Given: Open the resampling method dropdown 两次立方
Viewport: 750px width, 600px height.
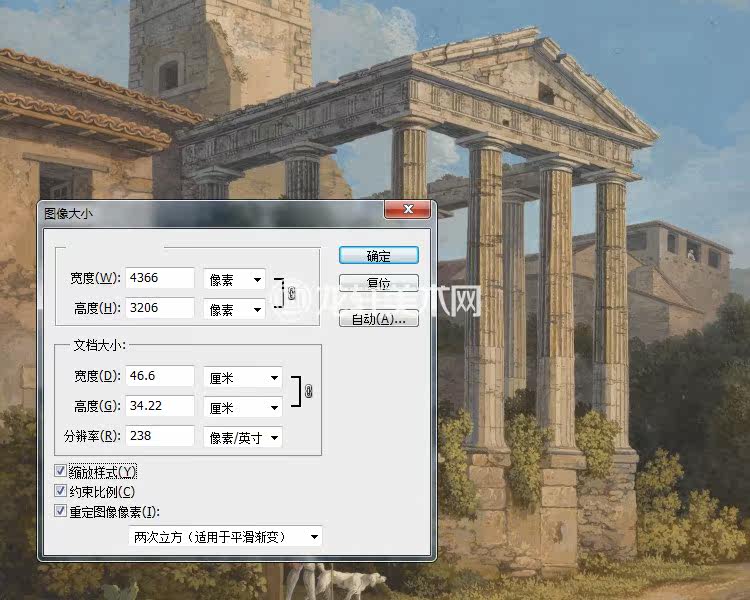Looking at the screenshot, I should (225, 537).
